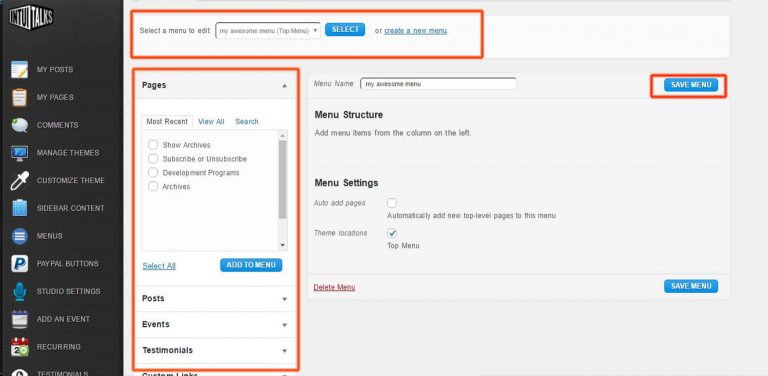Switch to the View All tab

coord(211,121)
